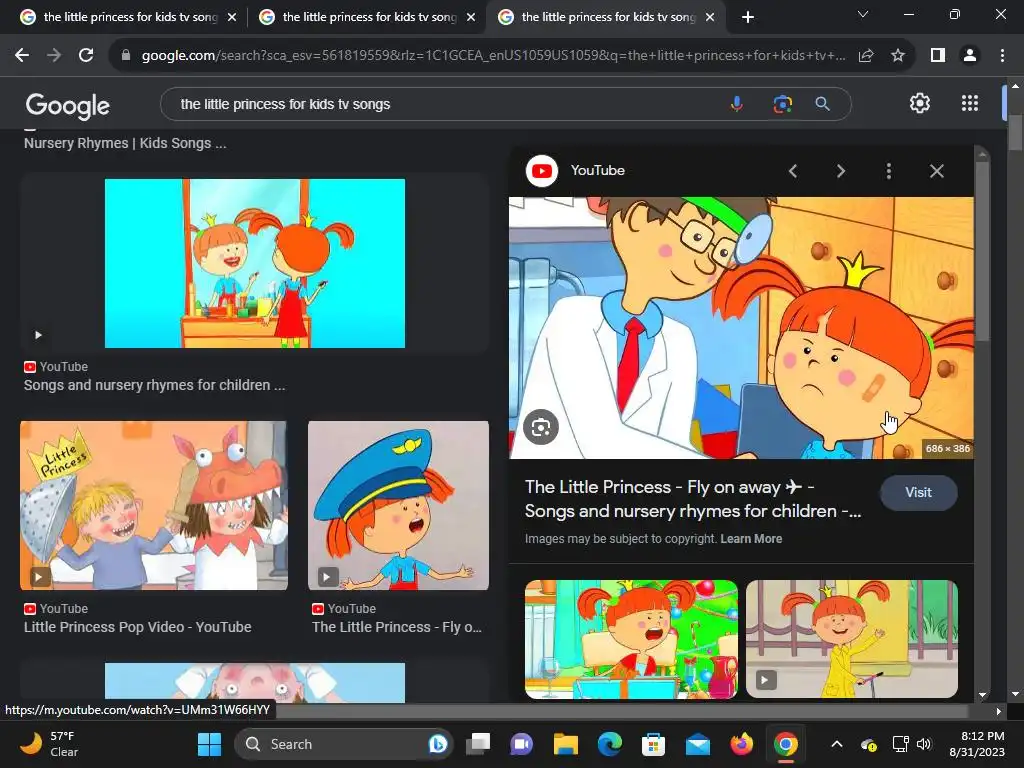Launch Microsoft Edge from taskbar
This screenshot has height=768, width=1024.
pyautogui.click(x=609, y=744)
